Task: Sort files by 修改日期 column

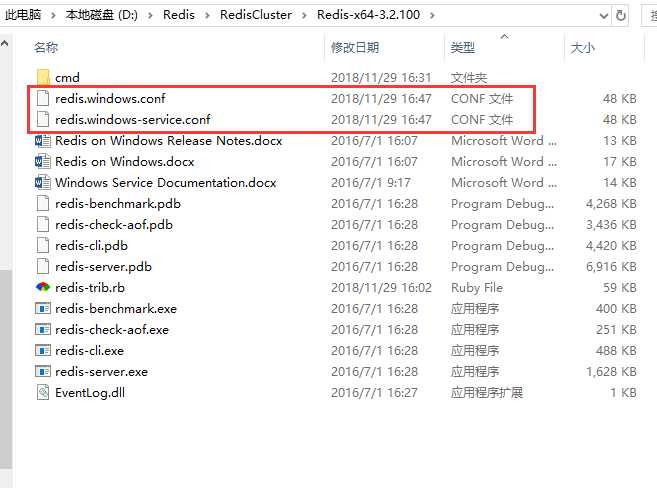Action: [x=355, y=47]
